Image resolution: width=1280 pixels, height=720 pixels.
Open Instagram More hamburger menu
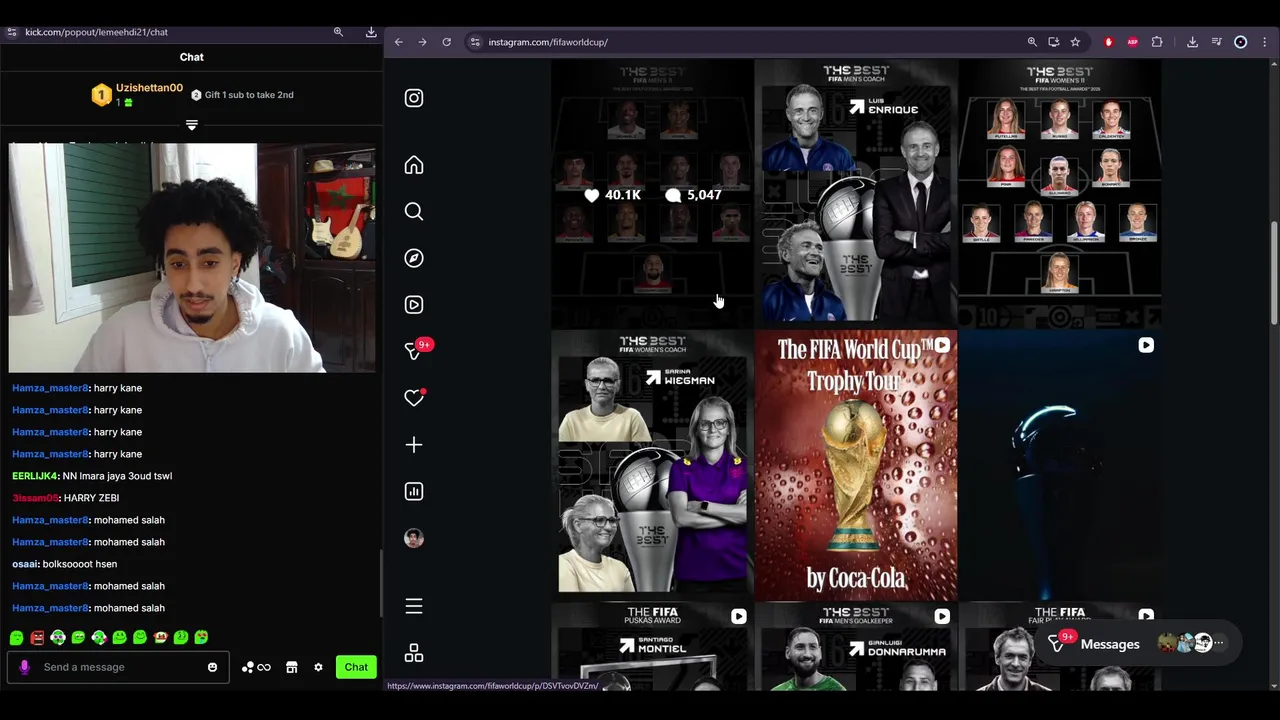click(x=414, y=606)
